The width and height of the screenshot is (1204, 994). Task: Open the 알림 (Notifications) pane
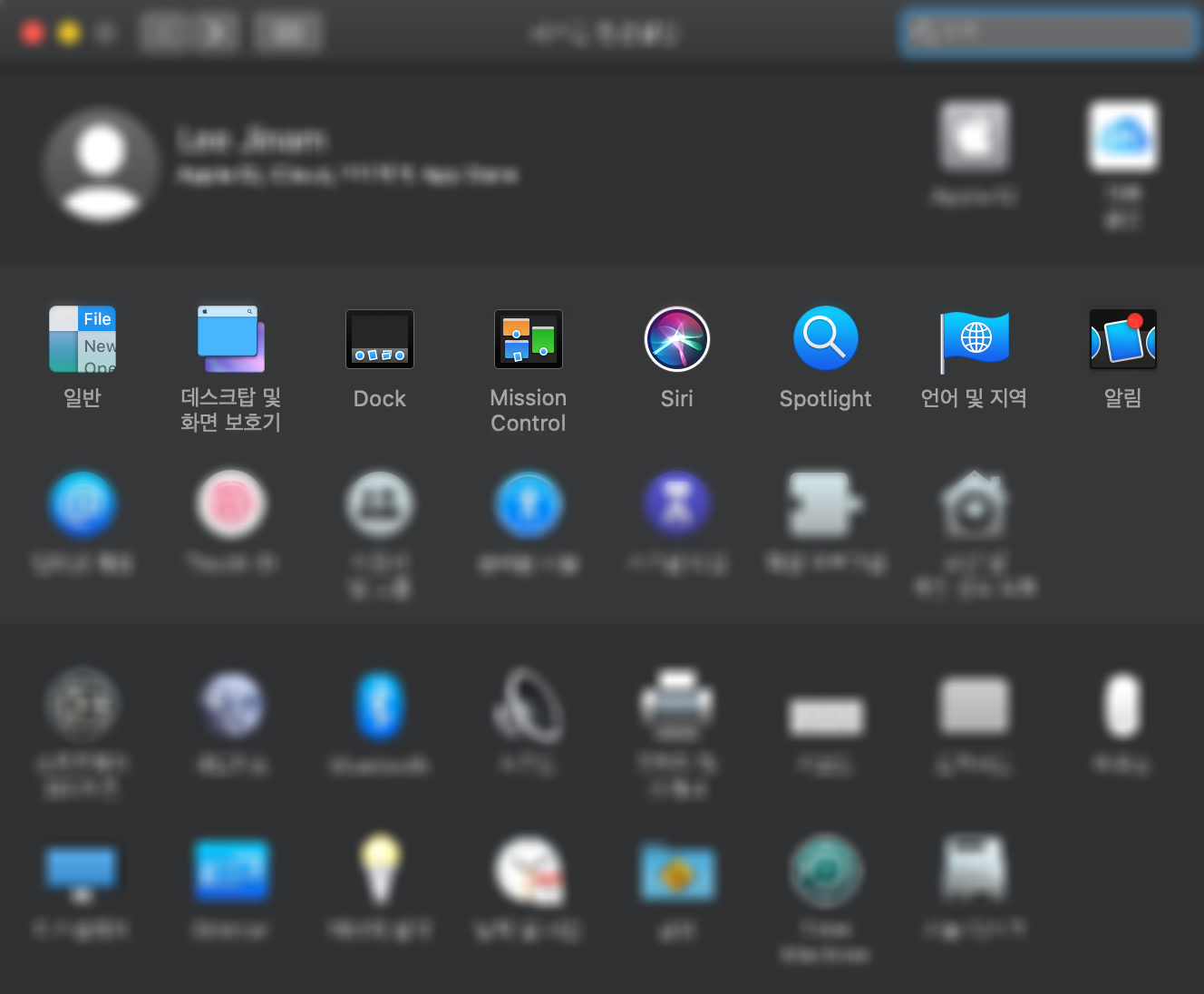(x=1123, y=339)
